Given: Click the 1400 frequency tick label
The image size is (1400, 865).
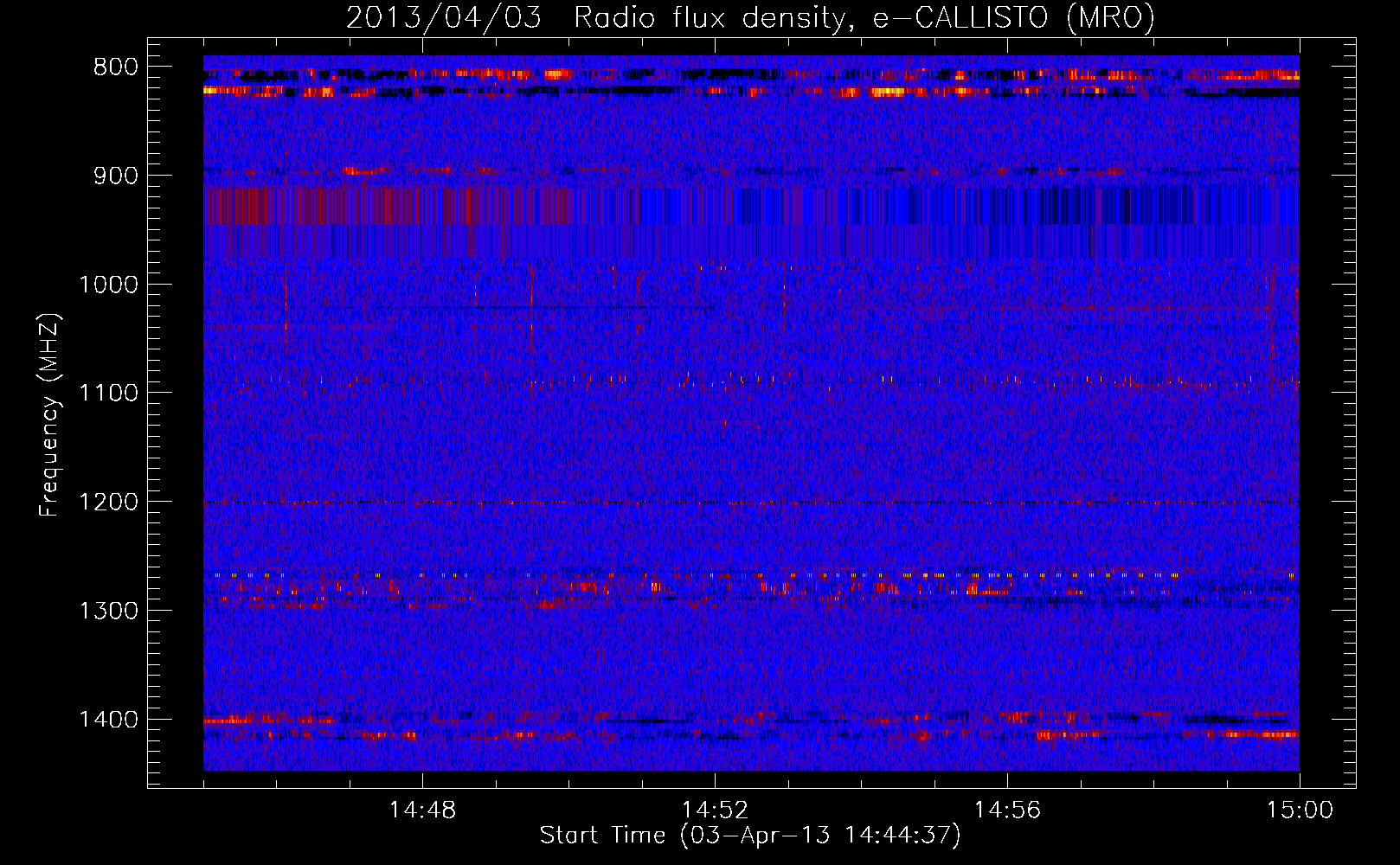Looking at the screenshot, I should pos(109,719).
